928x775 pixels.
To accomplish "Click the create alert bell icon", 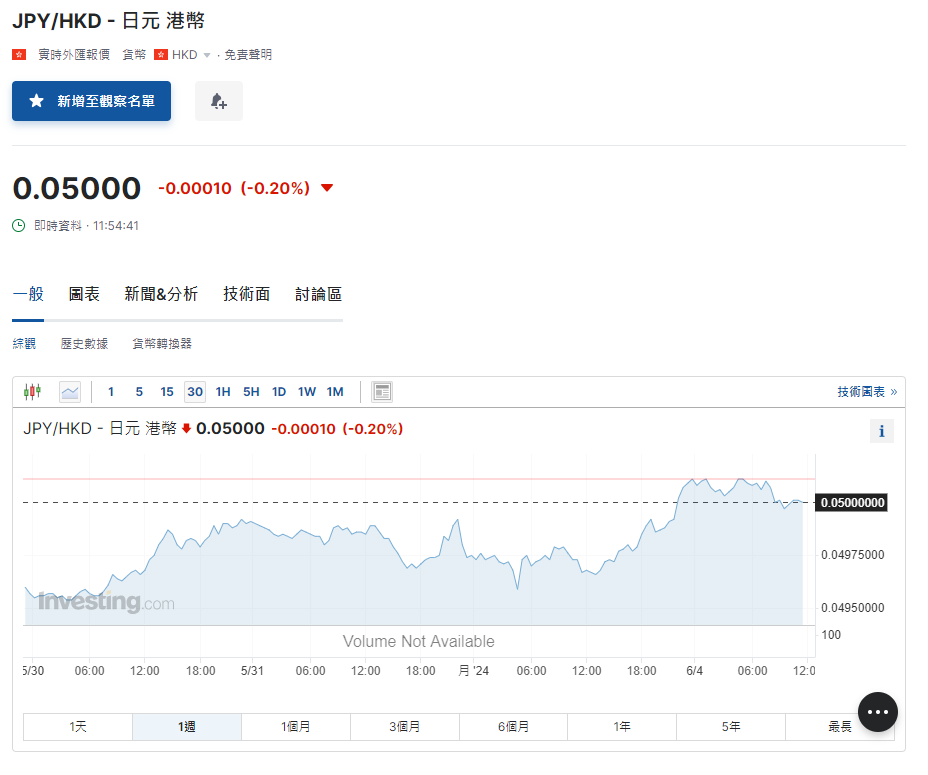I will (218, 101).
